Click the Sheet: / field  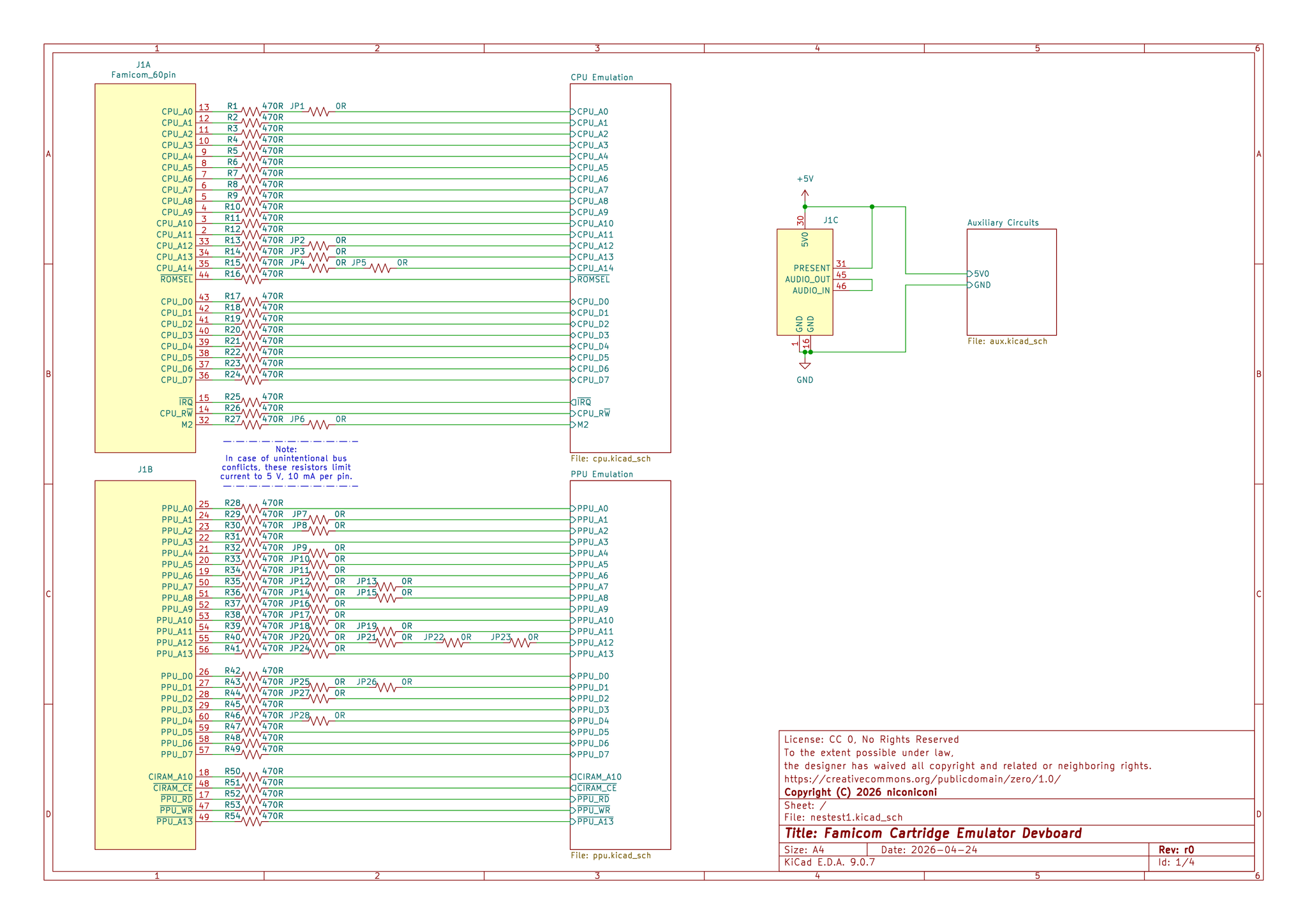805,805
